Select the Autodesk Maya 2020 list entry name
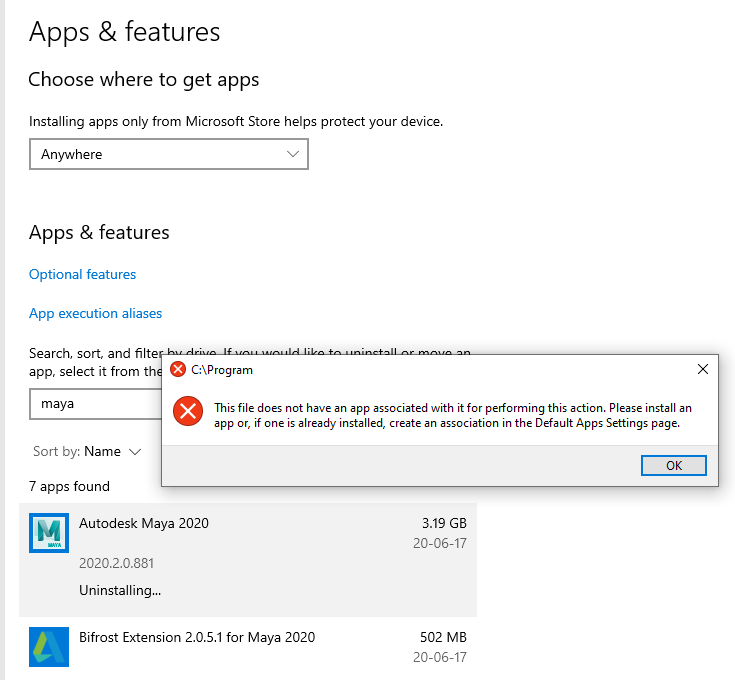735x680 pixels. 144,523
